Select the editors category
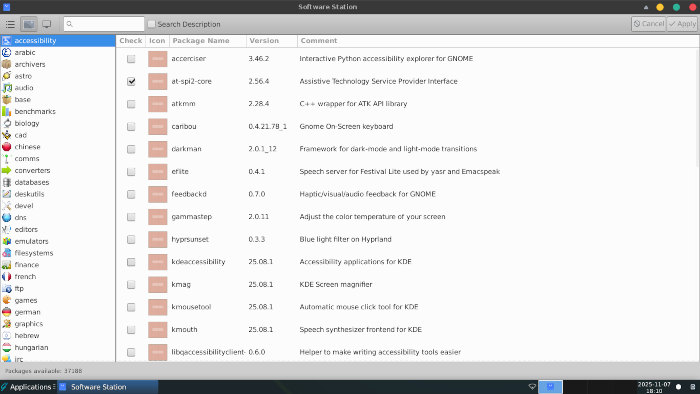 coord(58,229)
